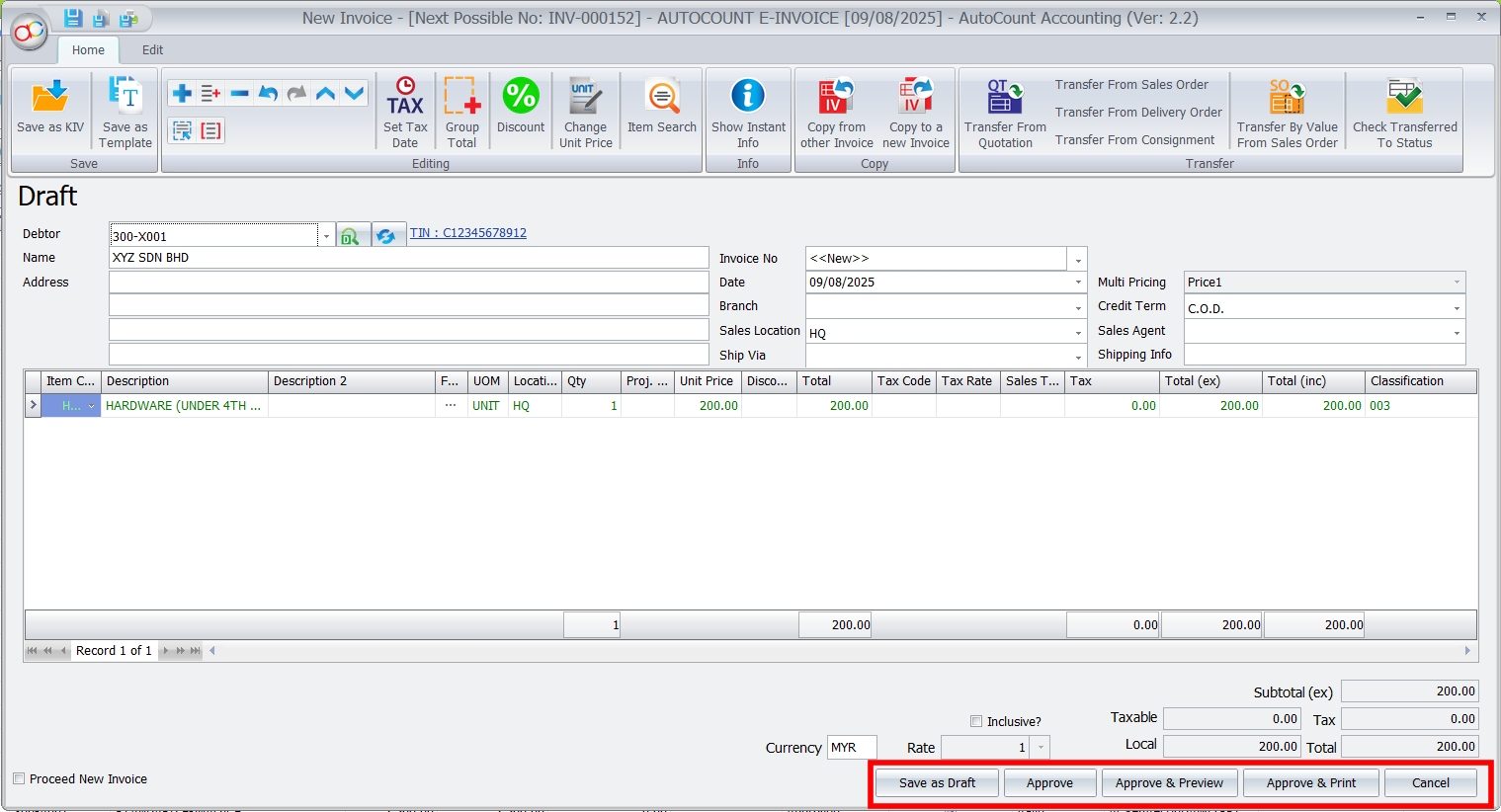1501x812 pixels.
Task: Enable the Inclusive checkbox
Action: pyautogui.click(x=976, y=721)
